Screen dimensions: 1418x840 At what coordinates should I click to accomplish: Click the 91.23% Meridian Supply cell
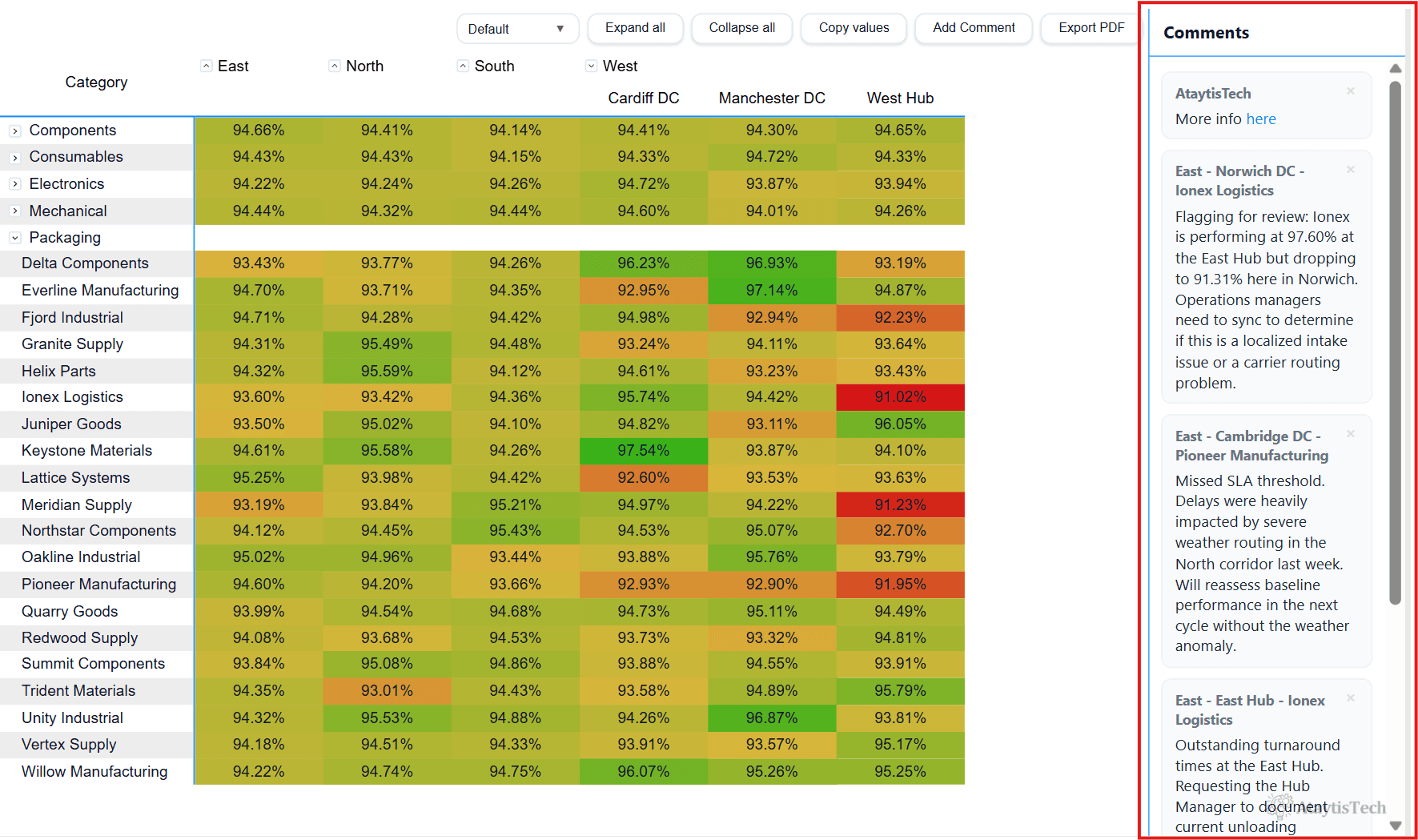tap(900, 504)
